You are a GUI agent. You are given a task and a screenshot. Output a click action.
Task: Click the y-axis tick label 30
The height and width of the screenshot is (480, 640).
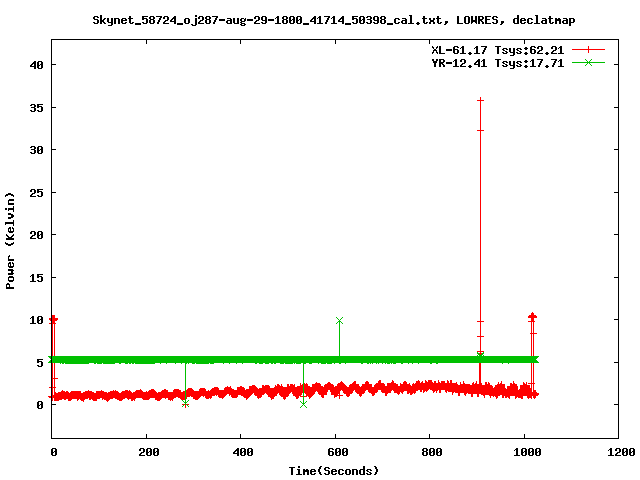[x=37, y=150]
